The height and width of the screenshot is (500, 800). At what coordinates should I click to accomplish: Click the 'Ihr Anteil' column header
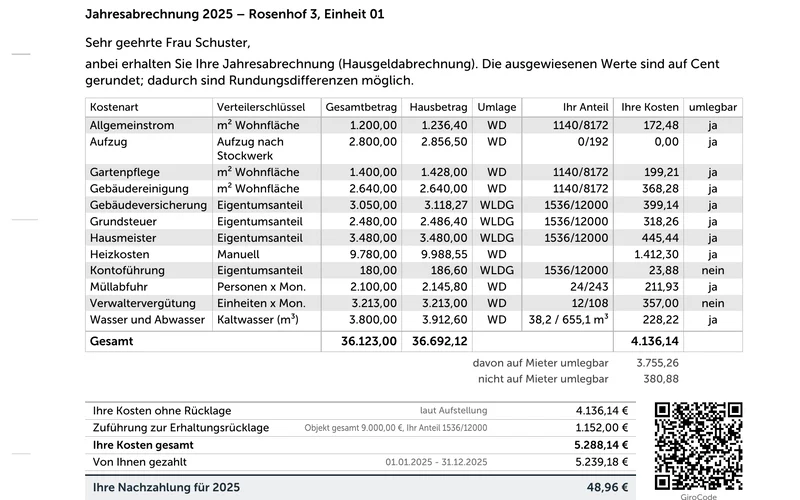pyautogui.click(x=586, y=107)
